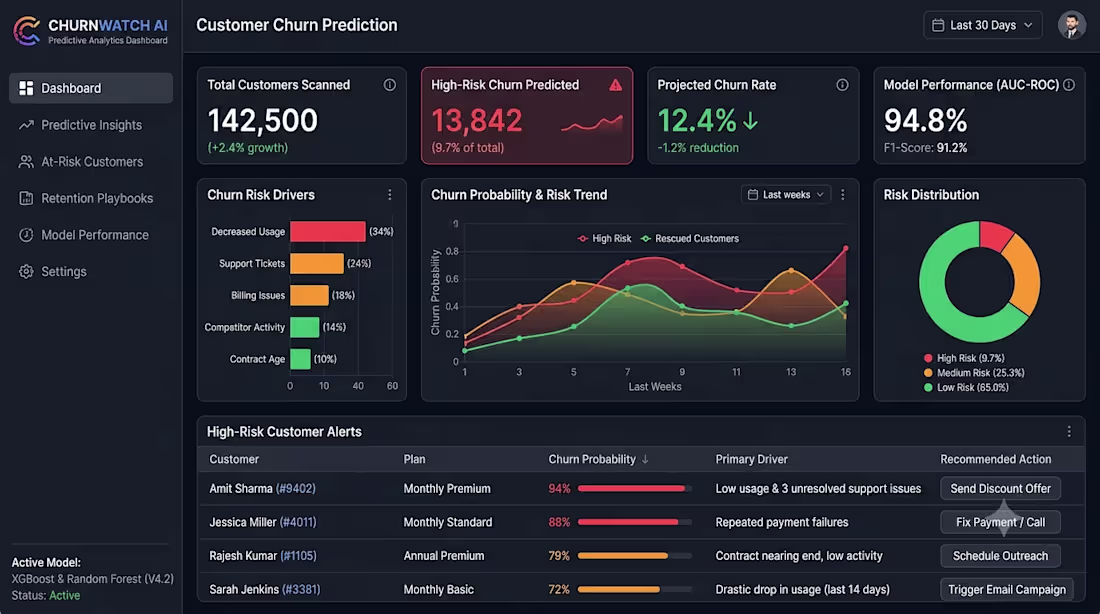Toggle Medium Risk (25.3%) legend entry
1100x614 pixels.
(x=974, y=373)
